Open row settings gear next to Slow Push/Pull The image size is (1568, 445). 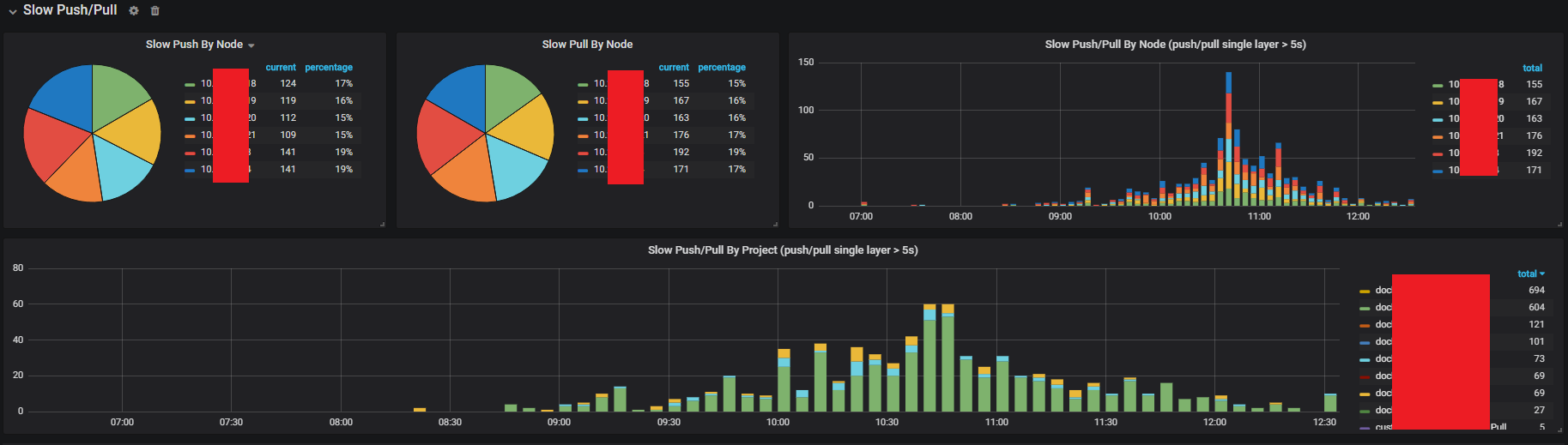click(134, 11)
